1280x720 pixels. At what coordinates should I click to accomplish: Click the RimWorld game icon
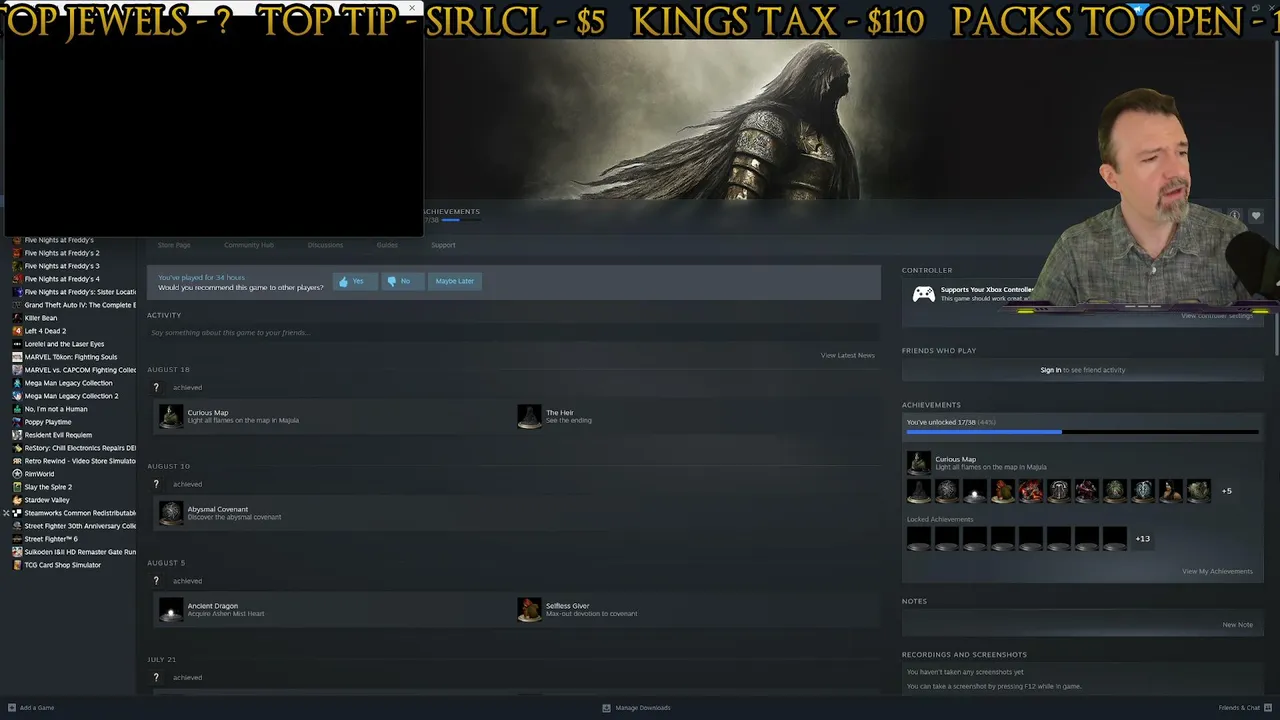[x=17, y=474]
